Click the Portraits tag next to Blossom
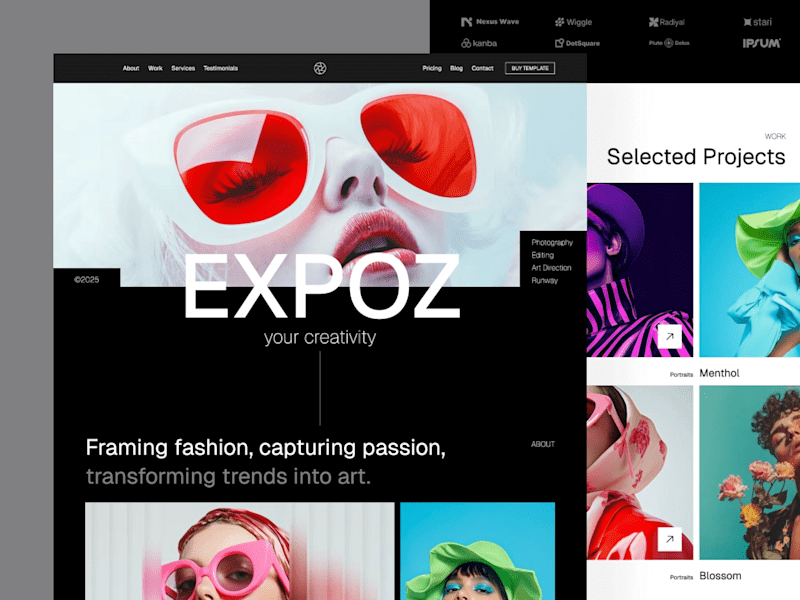This screenshot has height=600, width=800. coord(681,577)
